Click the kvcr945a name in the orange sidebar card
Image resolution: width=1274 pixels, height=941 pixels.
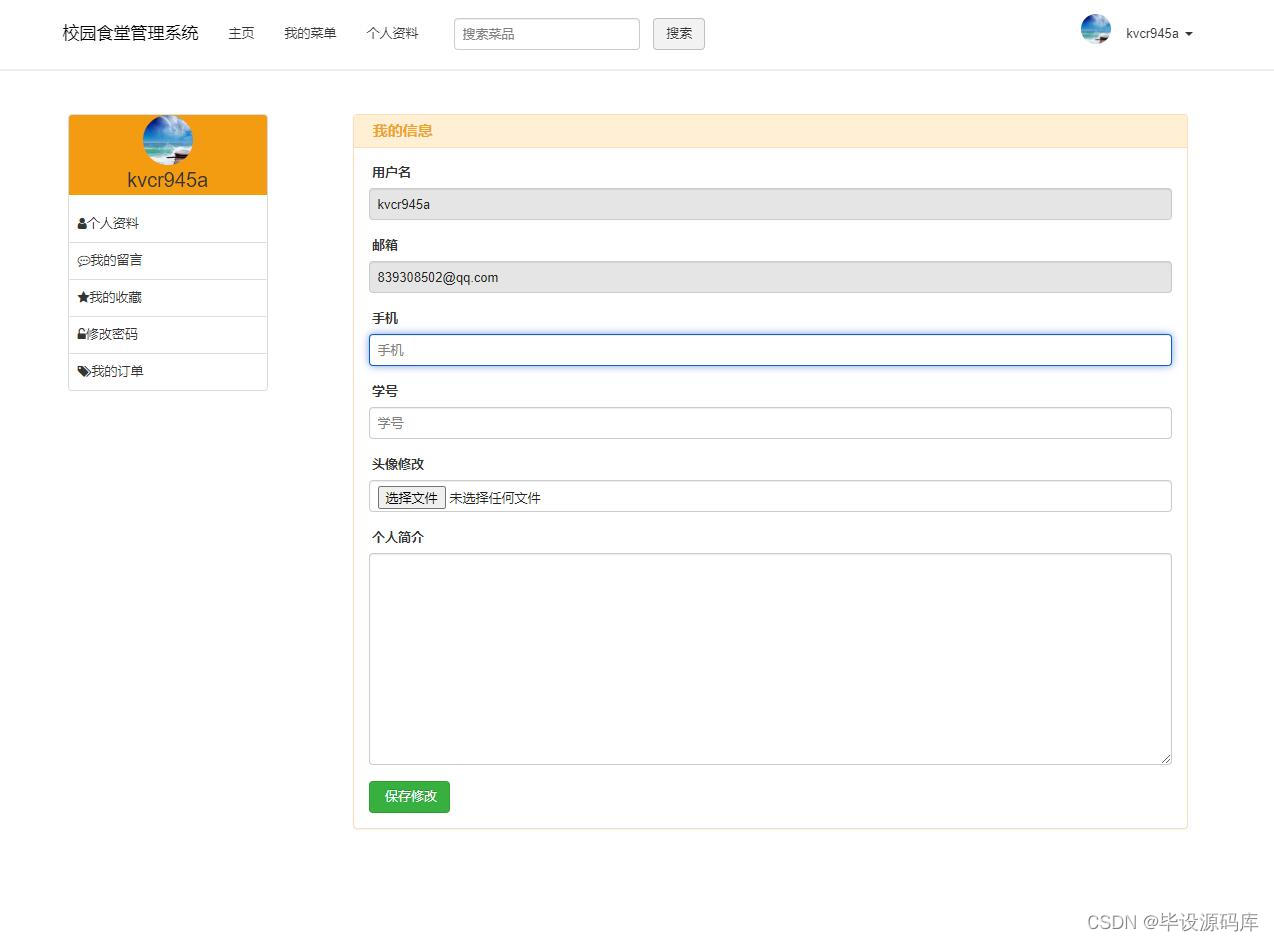[168, 180]
